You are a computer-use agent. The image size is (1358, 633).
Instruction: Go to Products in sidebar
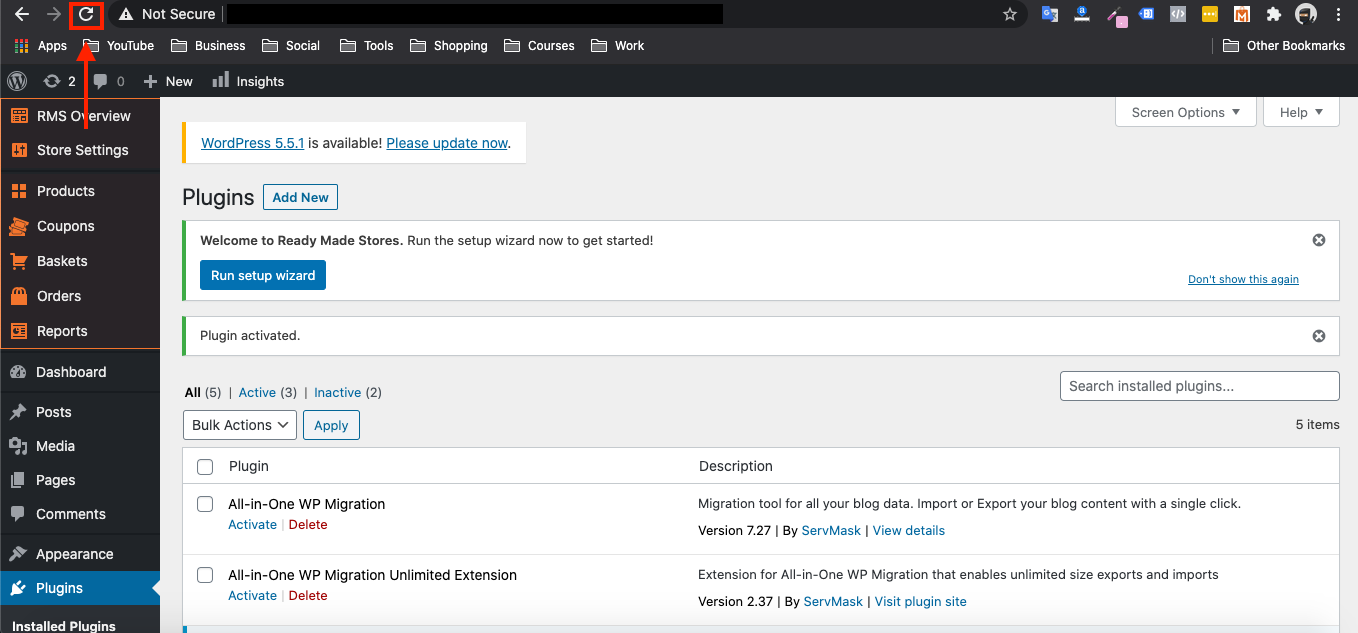pos(80,191)
